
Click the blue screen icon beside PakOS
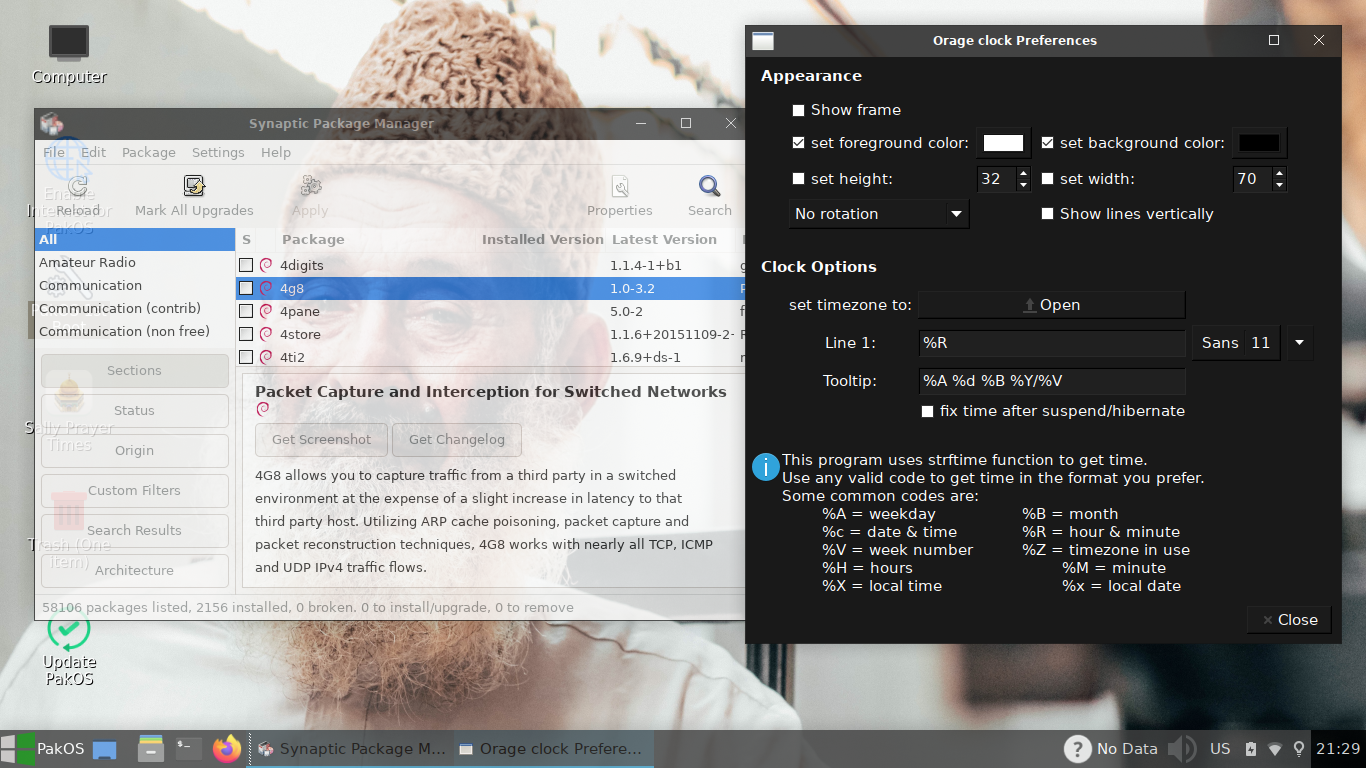pyautogui.click(x=105, y=749)
